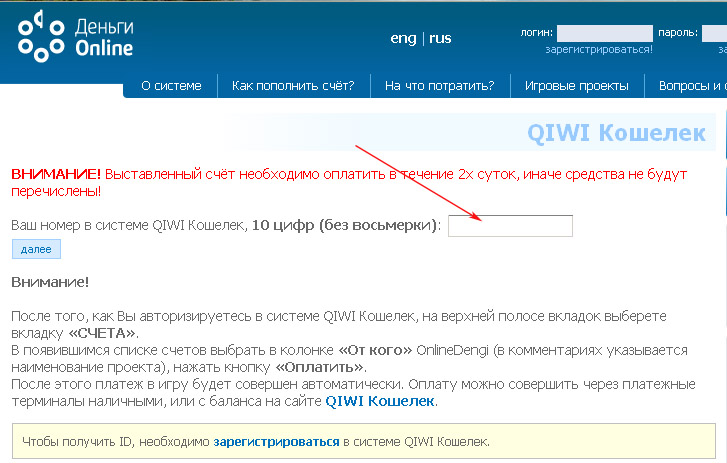Select the «От кого» column text
This screenshot has height=463, width=727.
(x=375, y=350)
